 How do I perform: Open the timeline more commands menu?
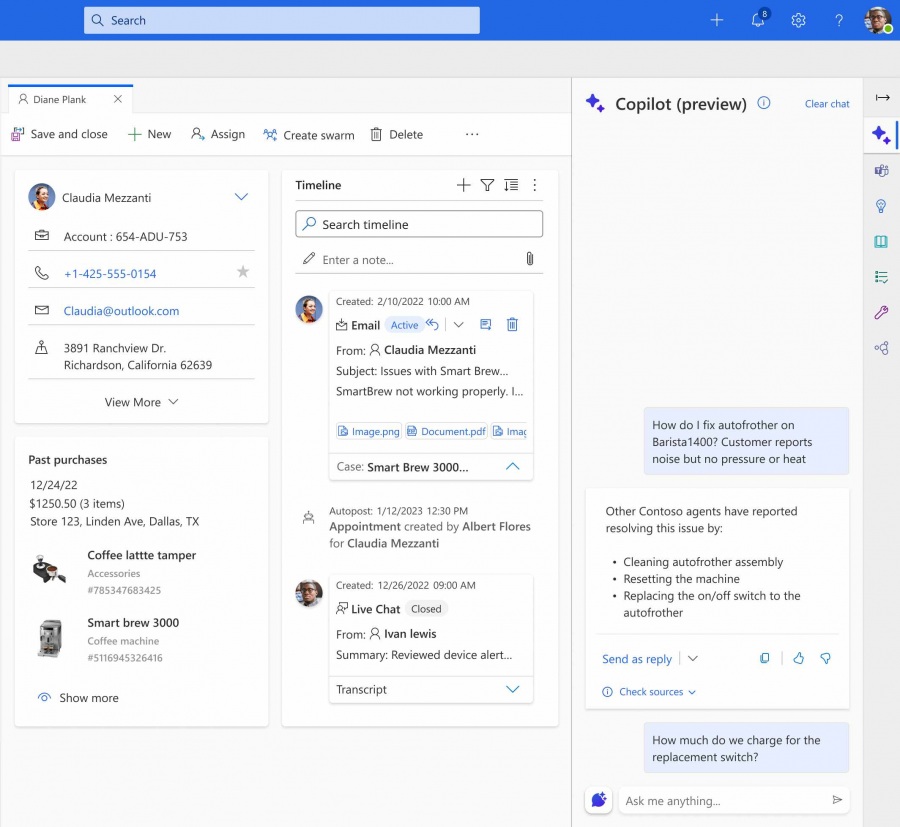[535, 185]
